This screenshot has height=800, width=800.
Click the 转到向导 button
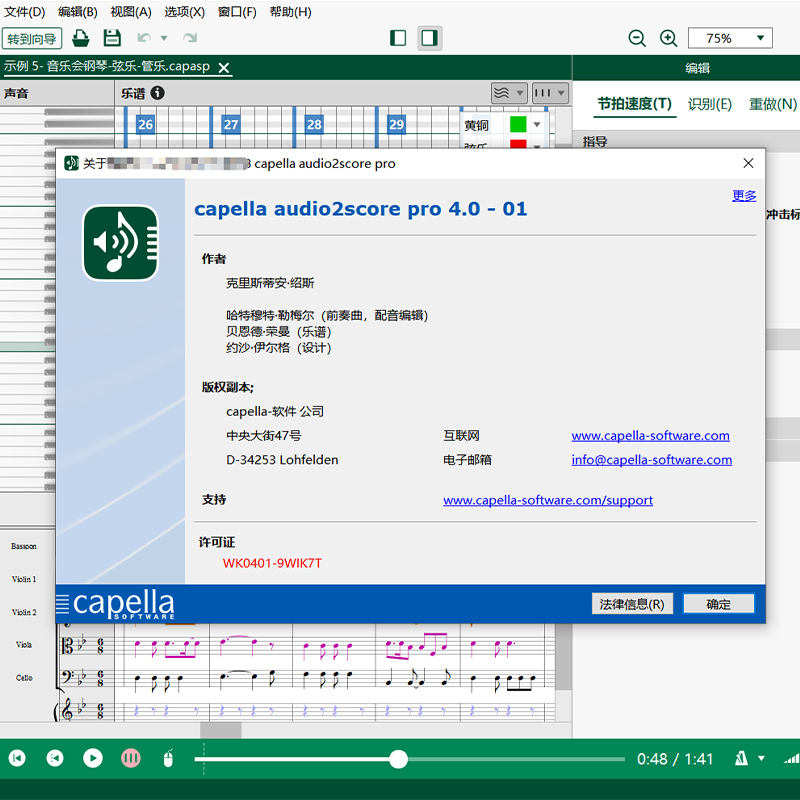(x=32, y=39)
